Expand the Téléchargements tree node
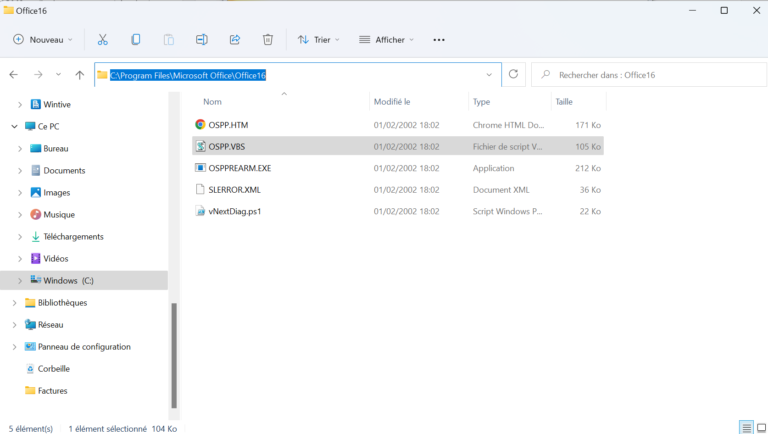 pyautogui.click(x=20, y=237)
